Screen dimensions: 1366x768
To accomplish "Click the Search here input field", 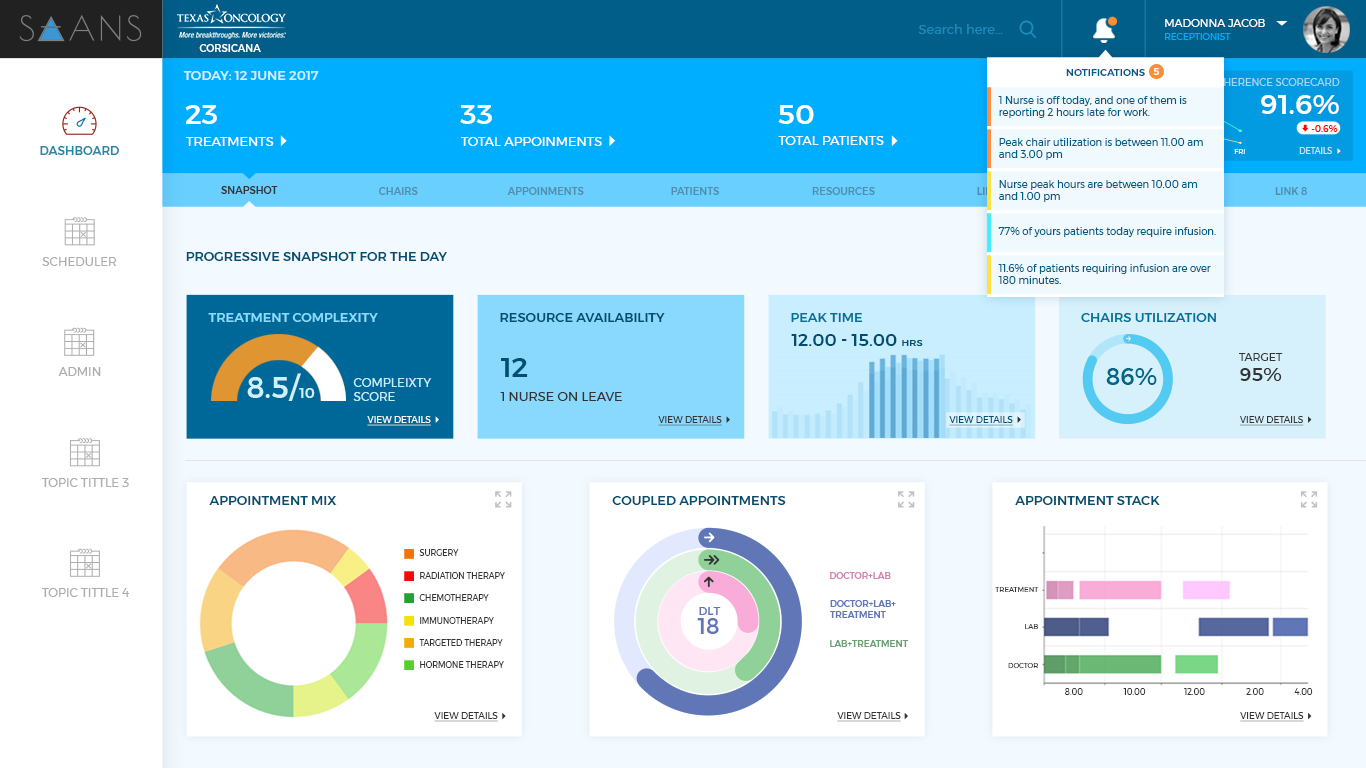I will click(960, 29).
